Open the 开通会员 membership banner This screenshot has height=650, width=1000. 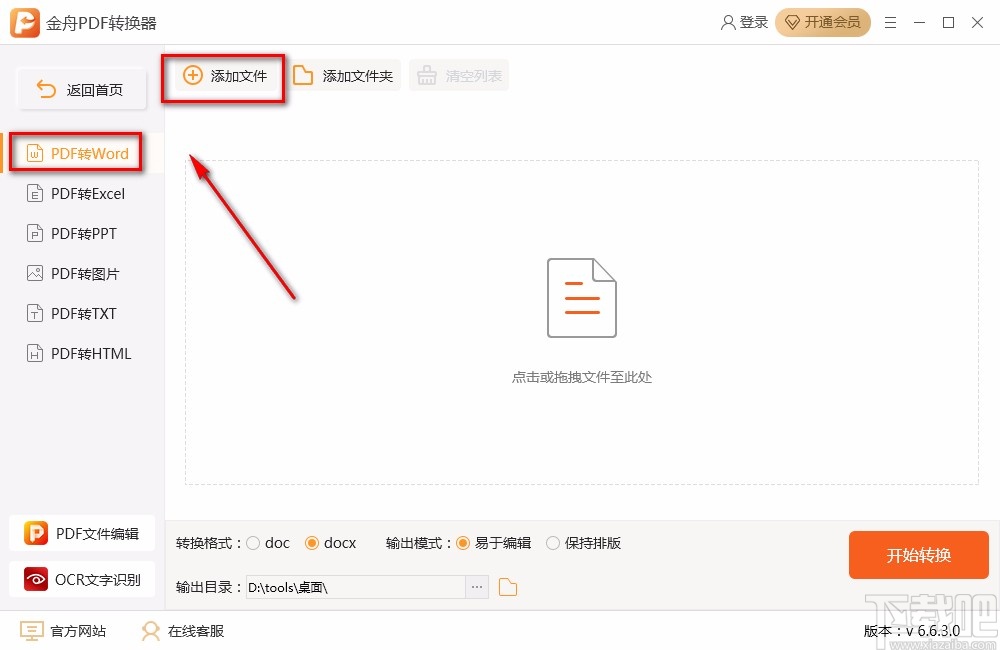coord(823,22)
